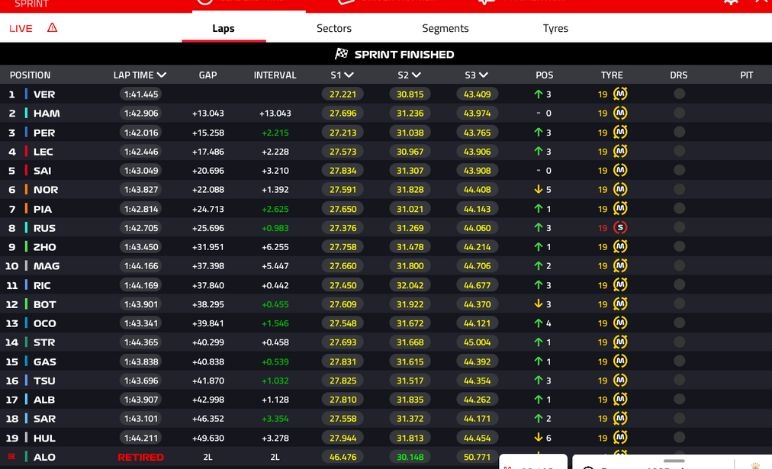Click the LIVE label
This screenshot has height=469, width=772.
coord(21,28)
